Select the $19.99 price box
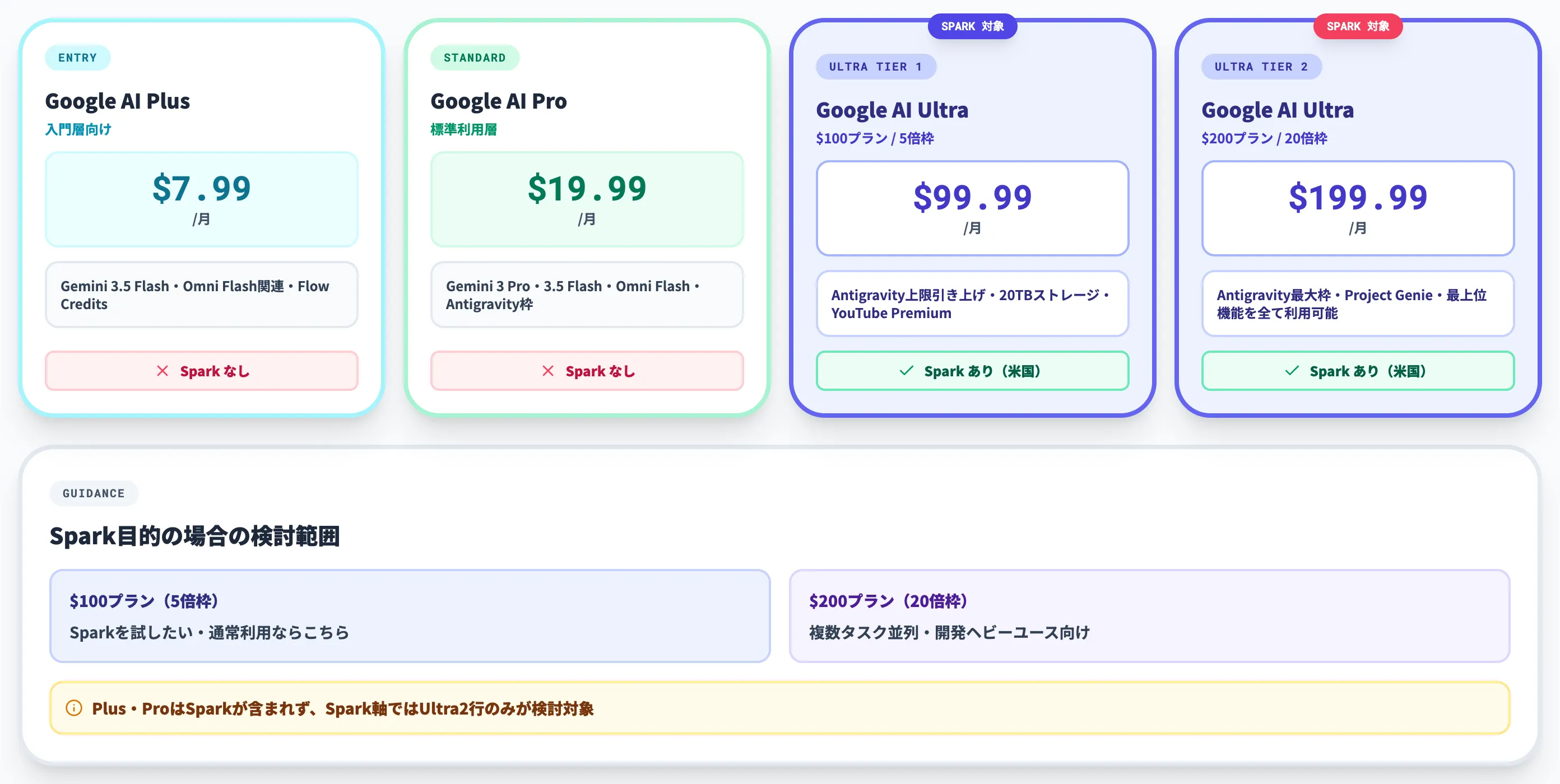 tap(587, 199)
